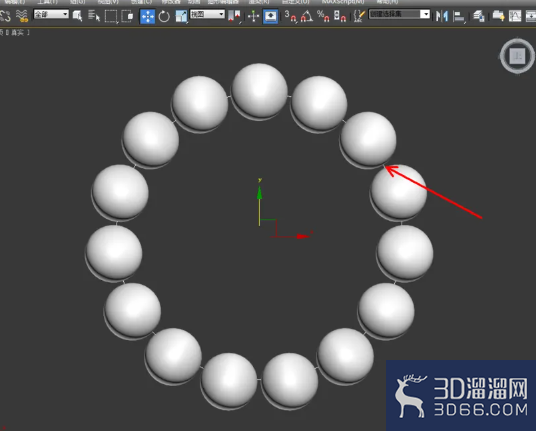Viewport: 536px width, 431px height.
Task: Activate the Select and Move tool
Action: pos(147,16)
